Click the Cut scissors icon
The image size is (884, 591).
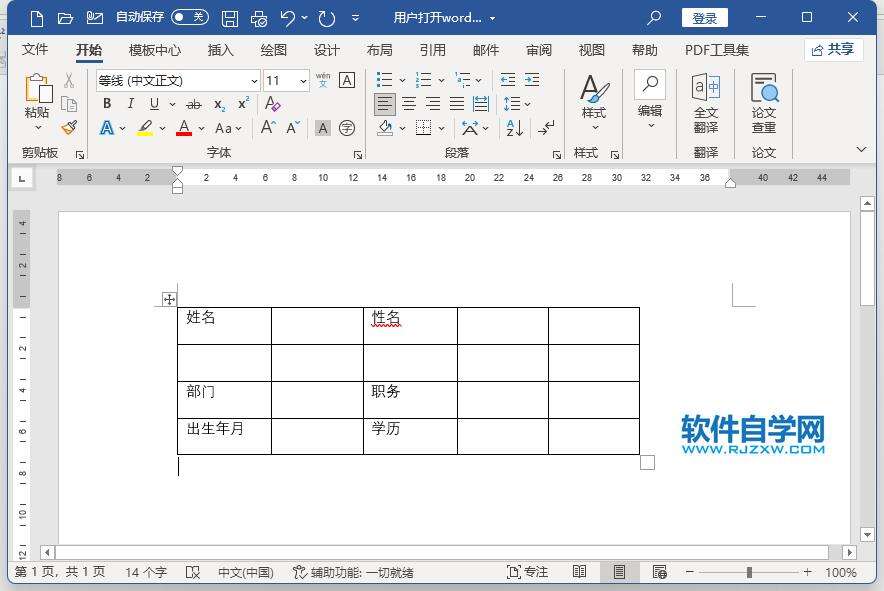[x=69, y=81]
